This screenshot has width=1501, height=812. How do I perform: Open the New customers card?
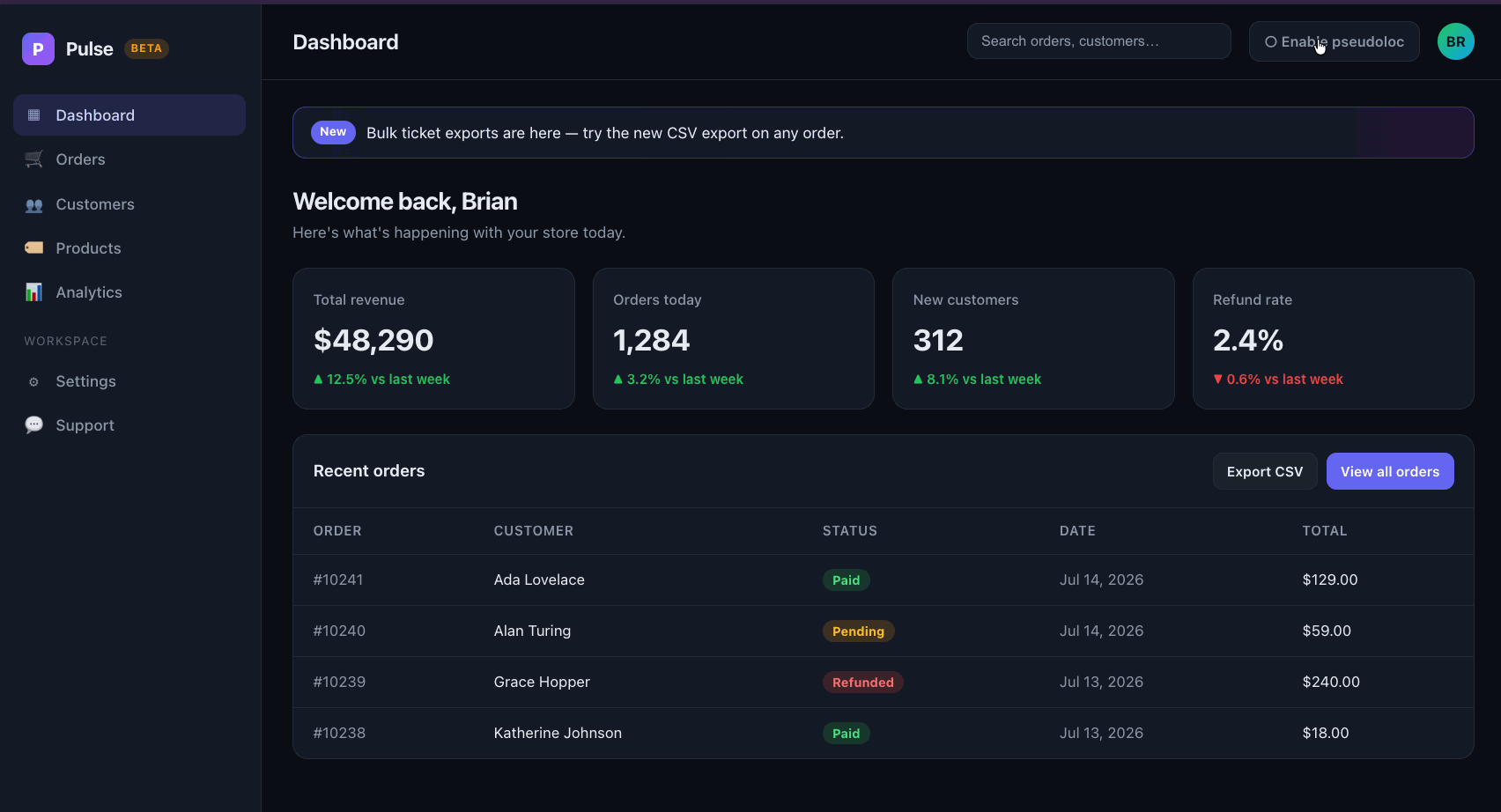[x=1033, y=338]
